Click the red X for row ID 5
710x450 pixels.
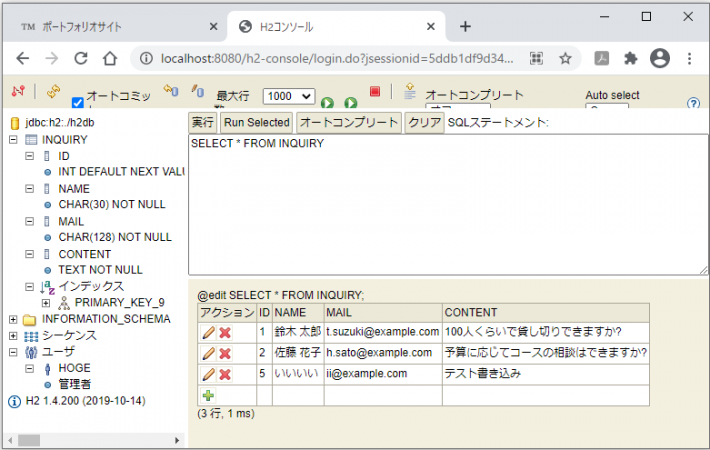[x=225, y=374]
